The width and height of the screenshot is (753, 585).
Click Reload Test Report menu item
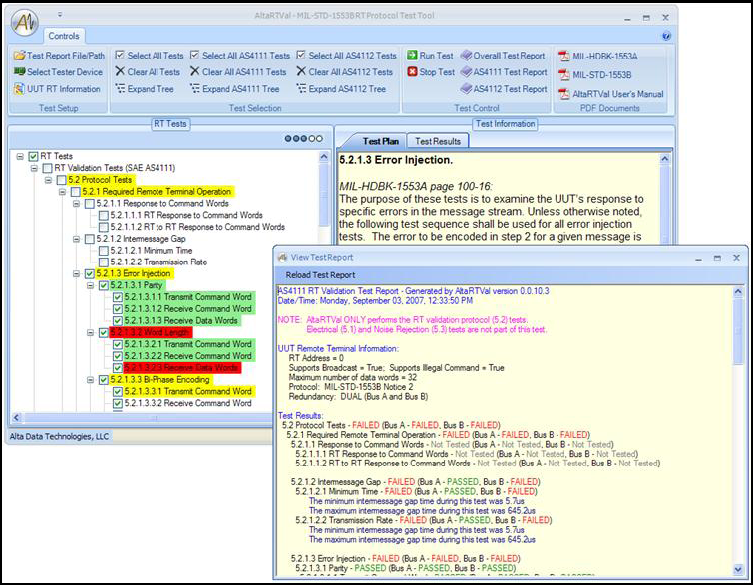pos(320,275)
